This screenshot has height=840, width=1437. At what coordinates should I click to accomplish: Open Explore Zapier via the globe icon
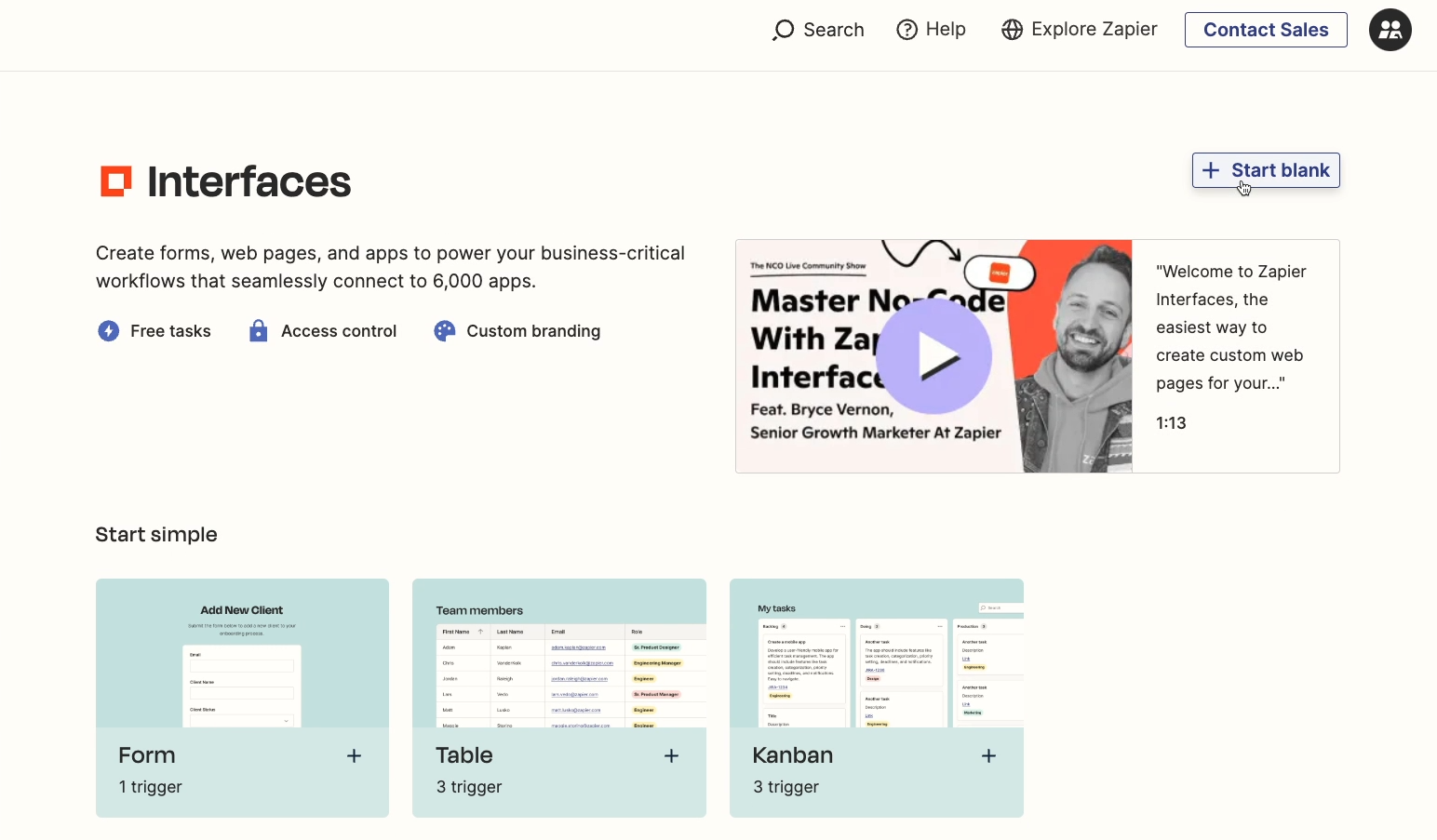pos(1011,30)
